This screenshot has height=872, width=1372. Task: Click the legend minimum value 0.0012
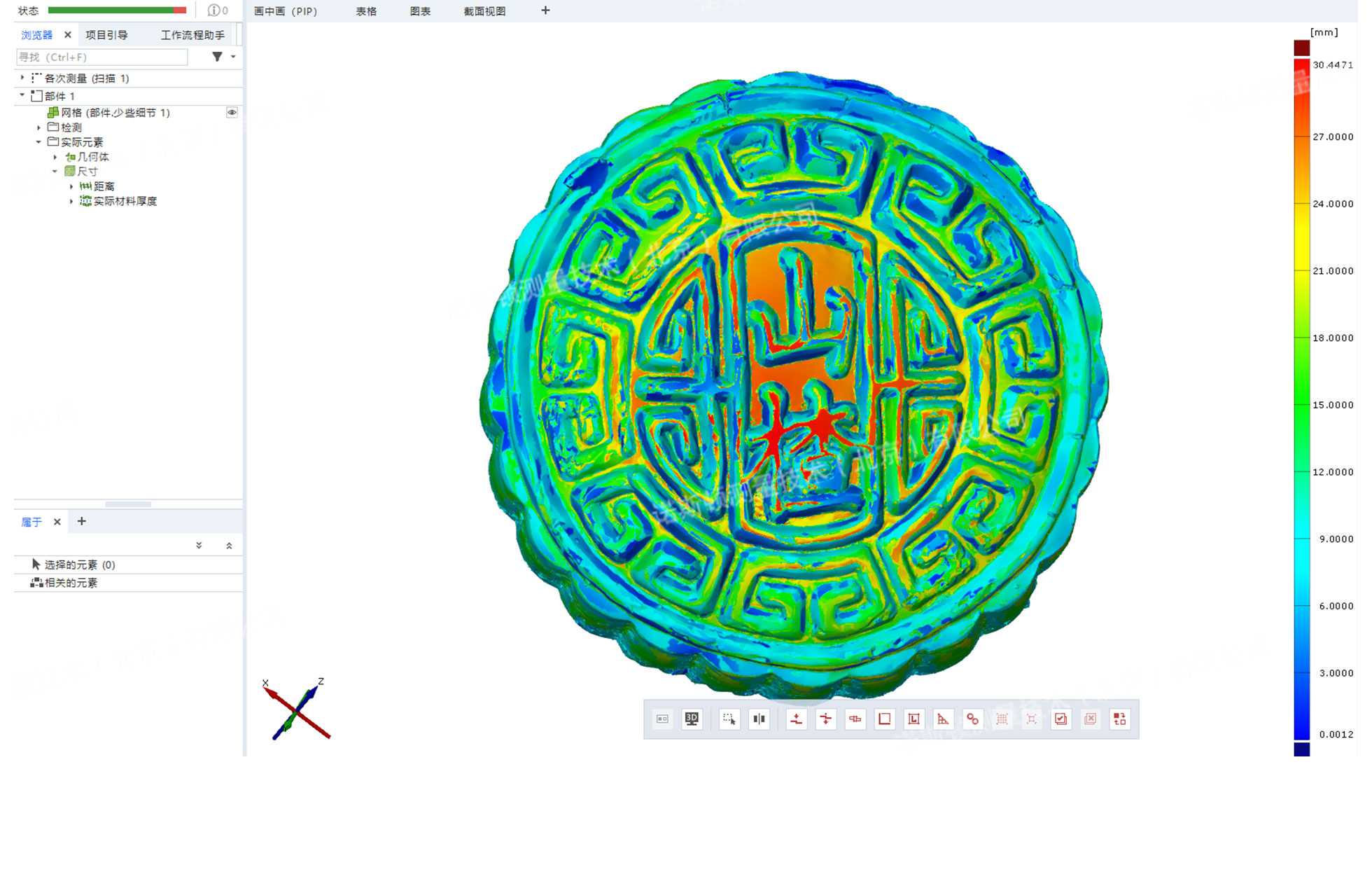(1336, 734)
